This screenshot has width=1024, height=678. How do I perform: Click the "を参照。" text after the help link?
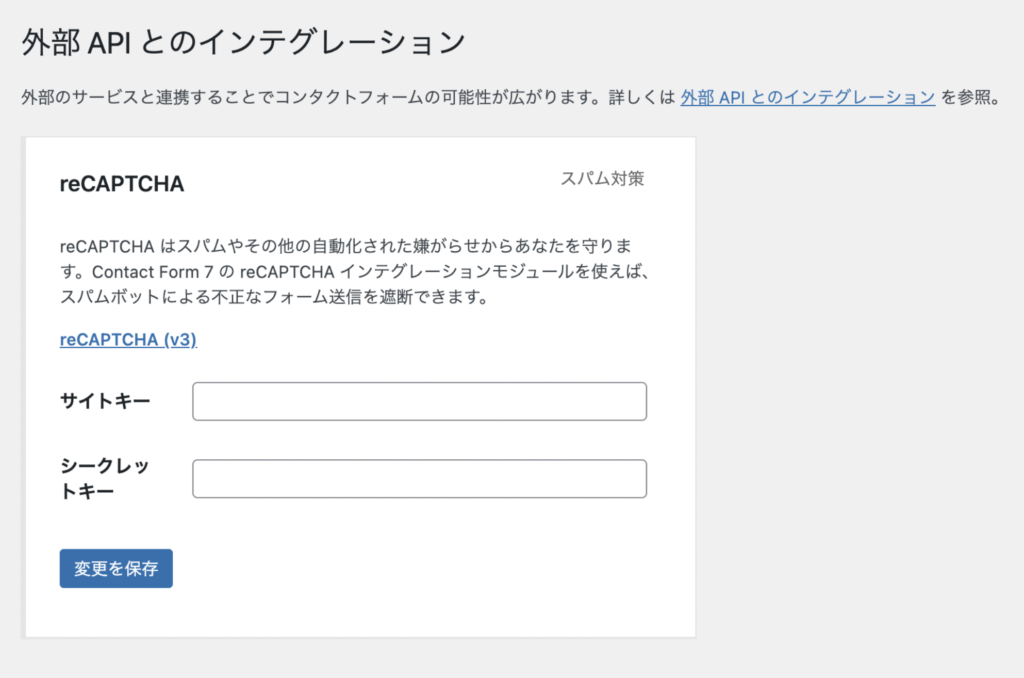970,98
